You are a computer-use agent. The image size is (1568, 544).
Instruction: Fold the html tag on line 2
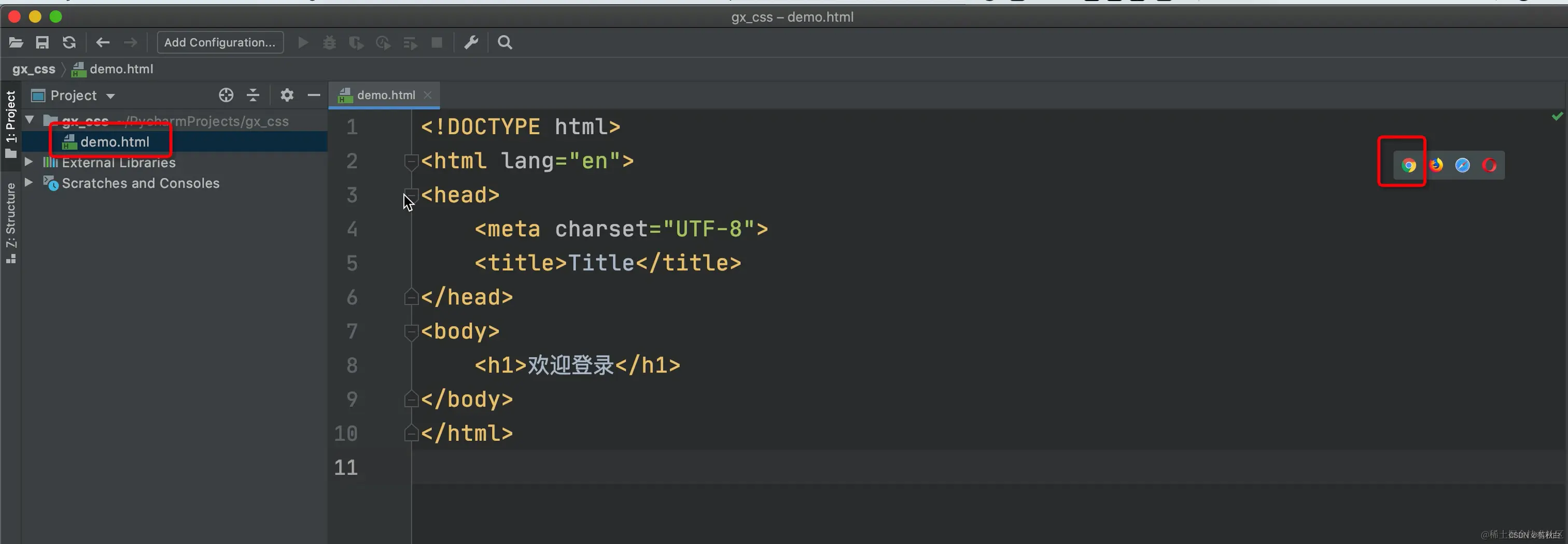click(x=411, y=161)
